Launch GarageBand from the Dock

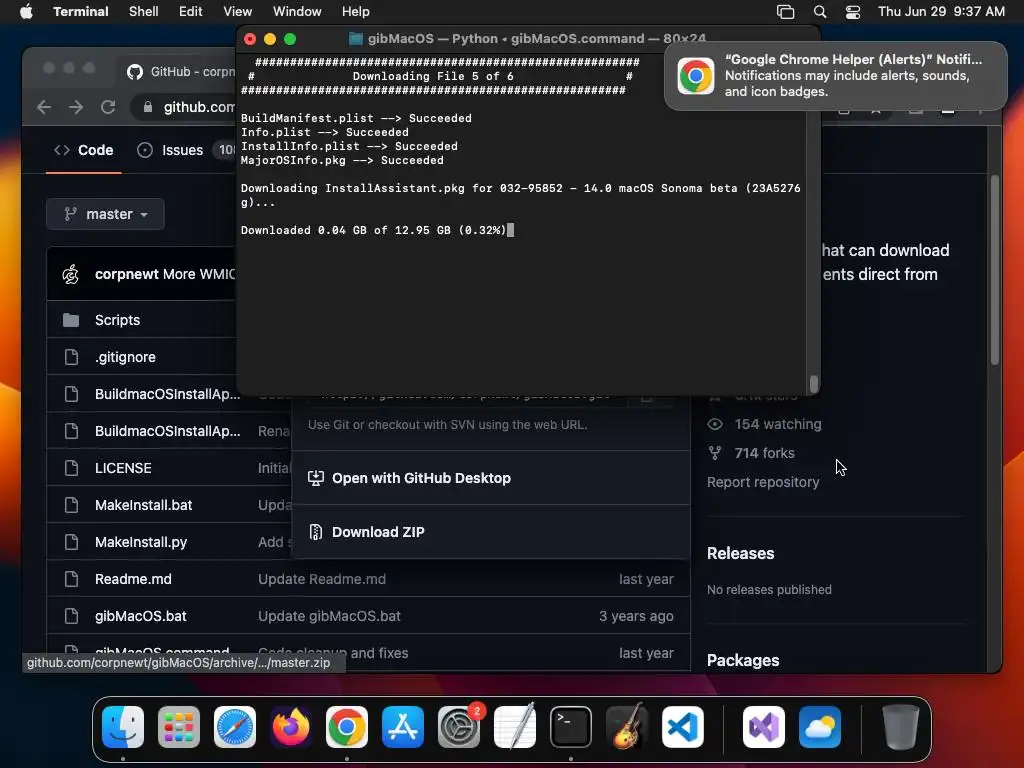627,727
